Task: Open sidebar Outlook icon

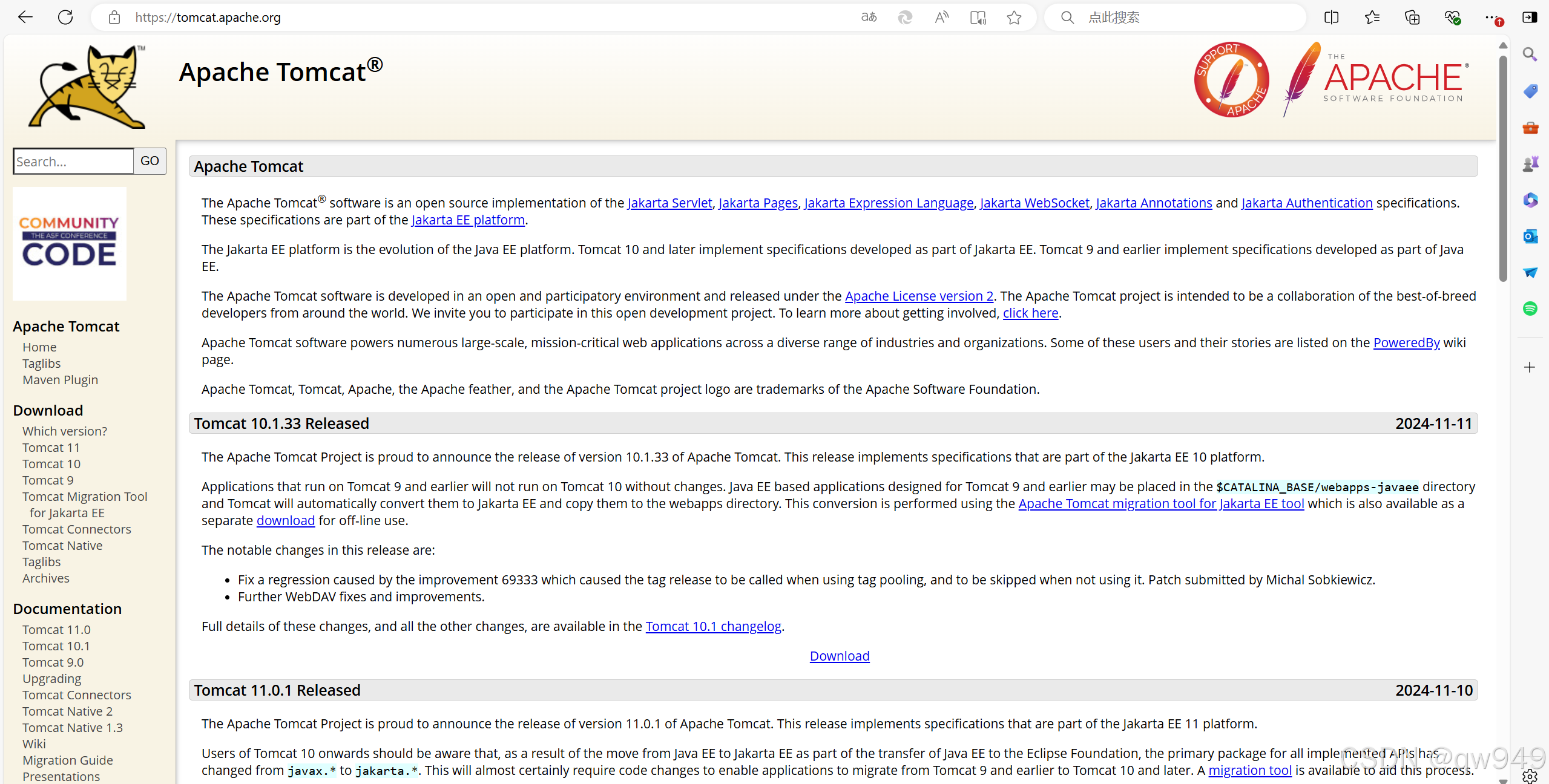Action: click(1530, 236)
